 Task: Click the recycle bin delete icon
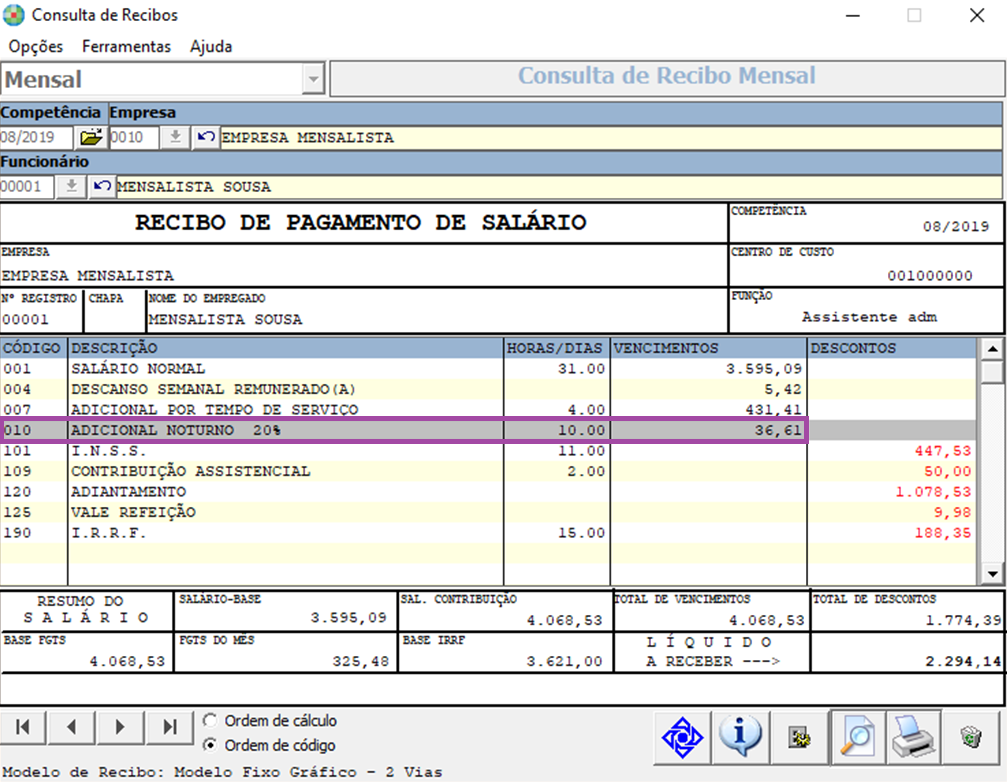pos(971,737)
